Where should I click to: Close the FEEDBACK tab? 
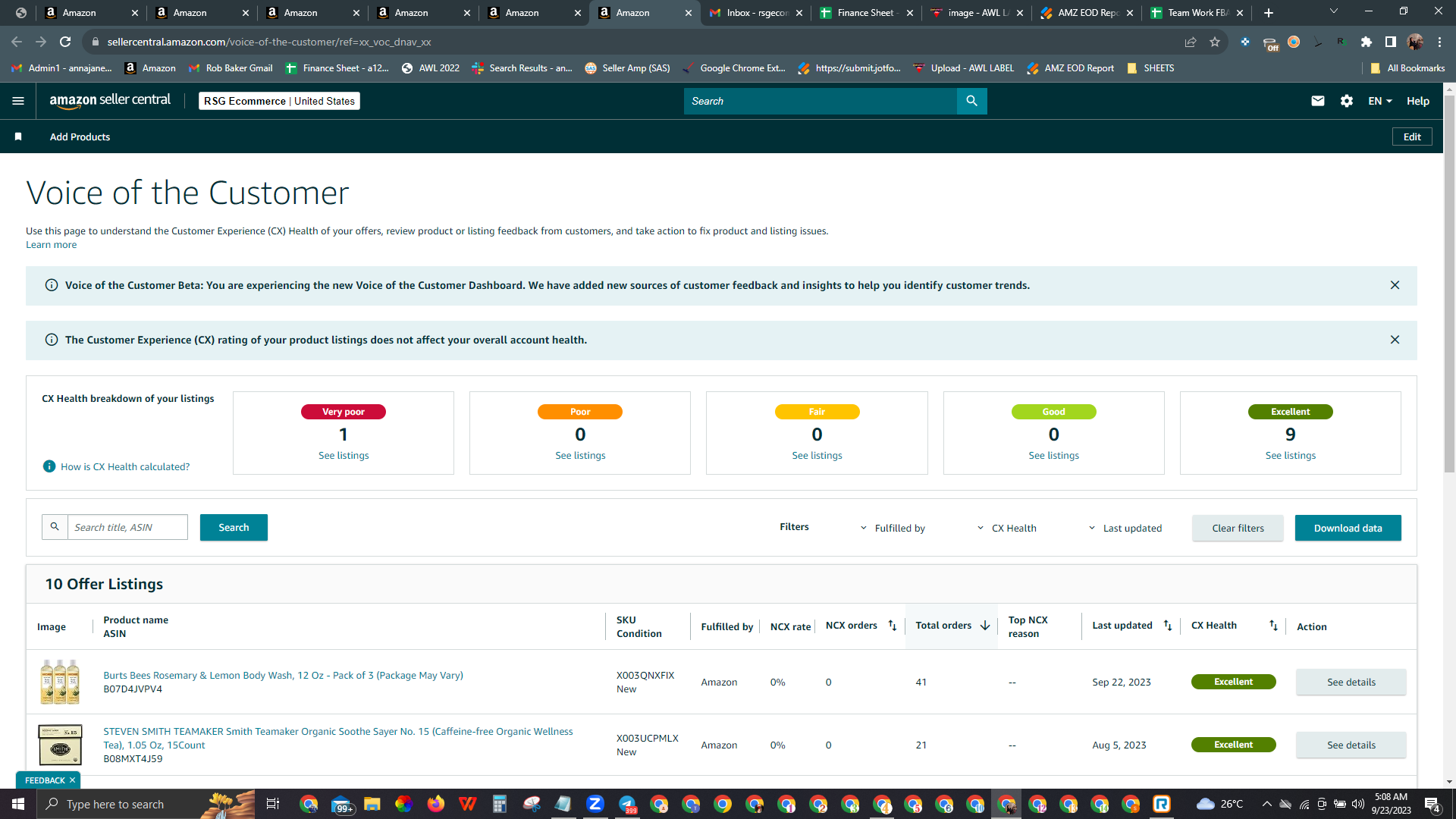73,780
